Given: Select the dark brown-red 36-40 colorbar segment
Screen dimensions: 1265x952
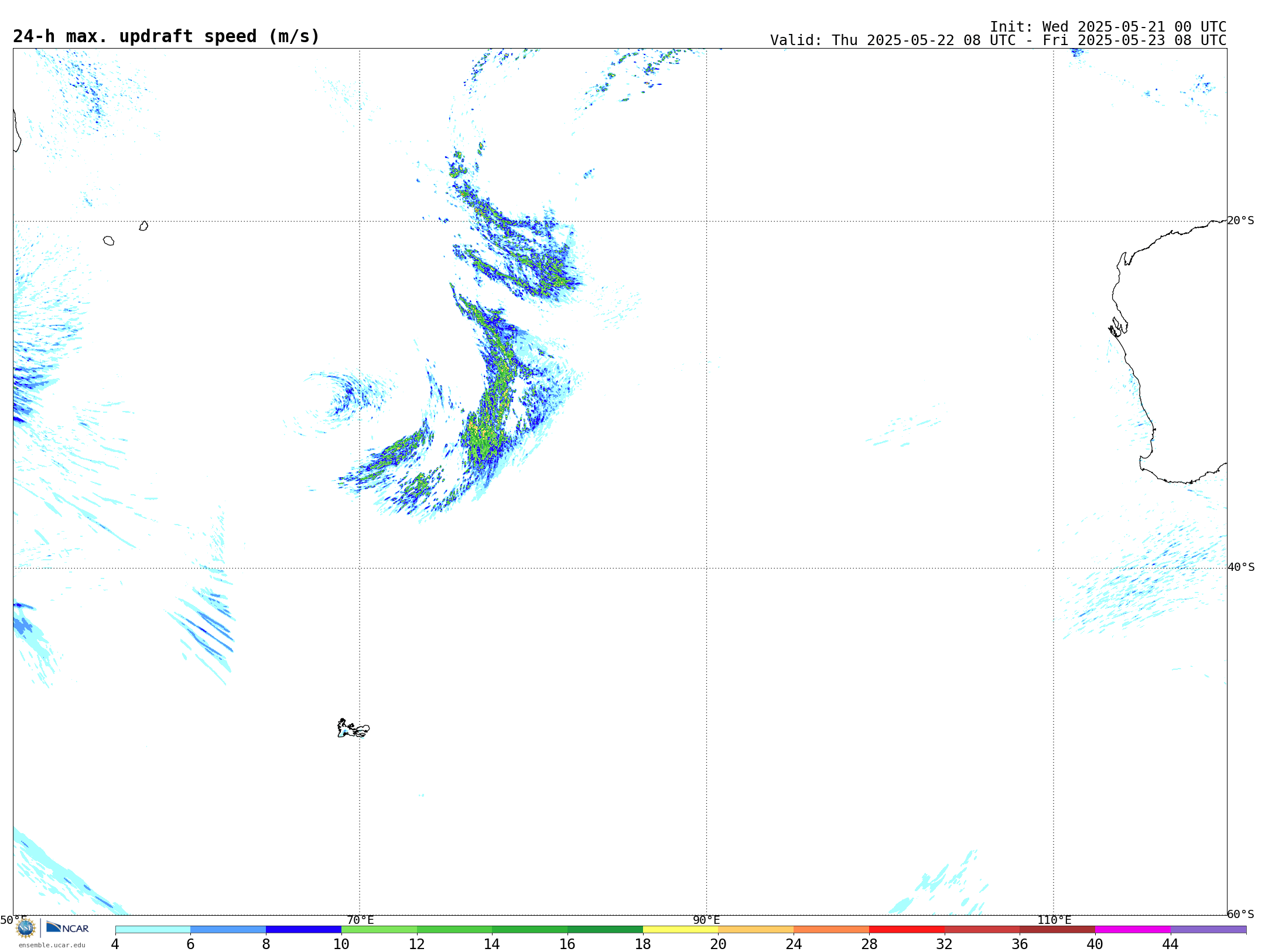Looking at the screenshot, I should [1058, 930].
